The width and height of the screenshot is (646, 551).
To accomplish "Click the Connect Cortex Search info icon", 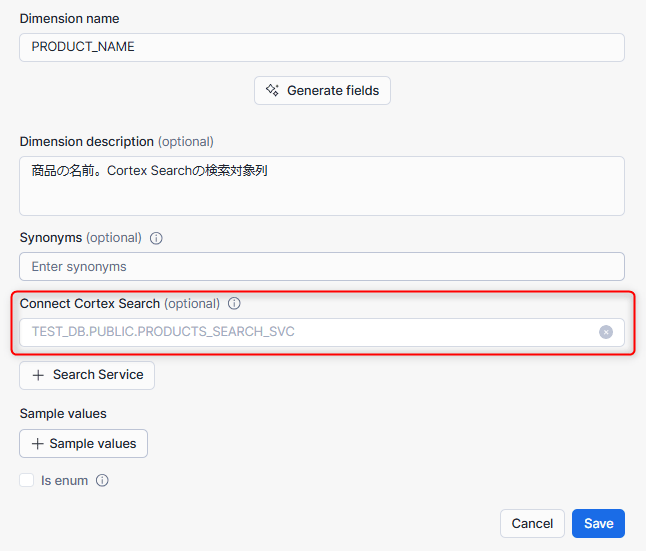I will click(234, 303).
